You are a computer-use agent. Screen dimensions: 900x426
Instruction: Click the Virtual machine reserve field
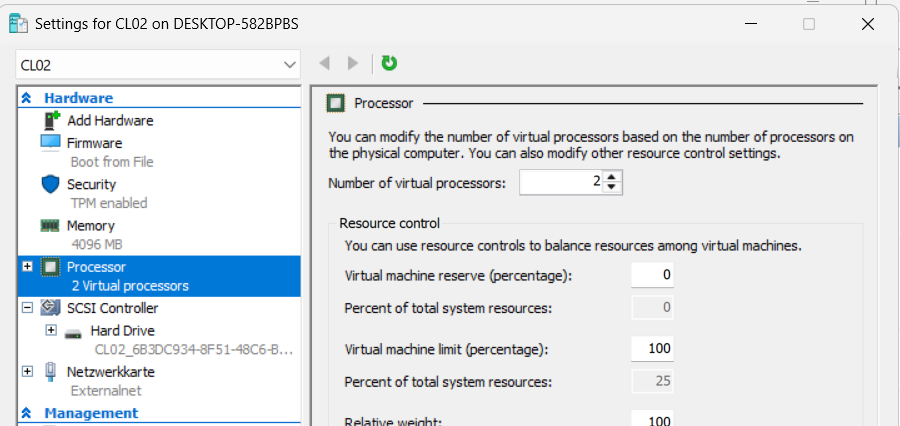pyautogui.click(x=652, y=275)
